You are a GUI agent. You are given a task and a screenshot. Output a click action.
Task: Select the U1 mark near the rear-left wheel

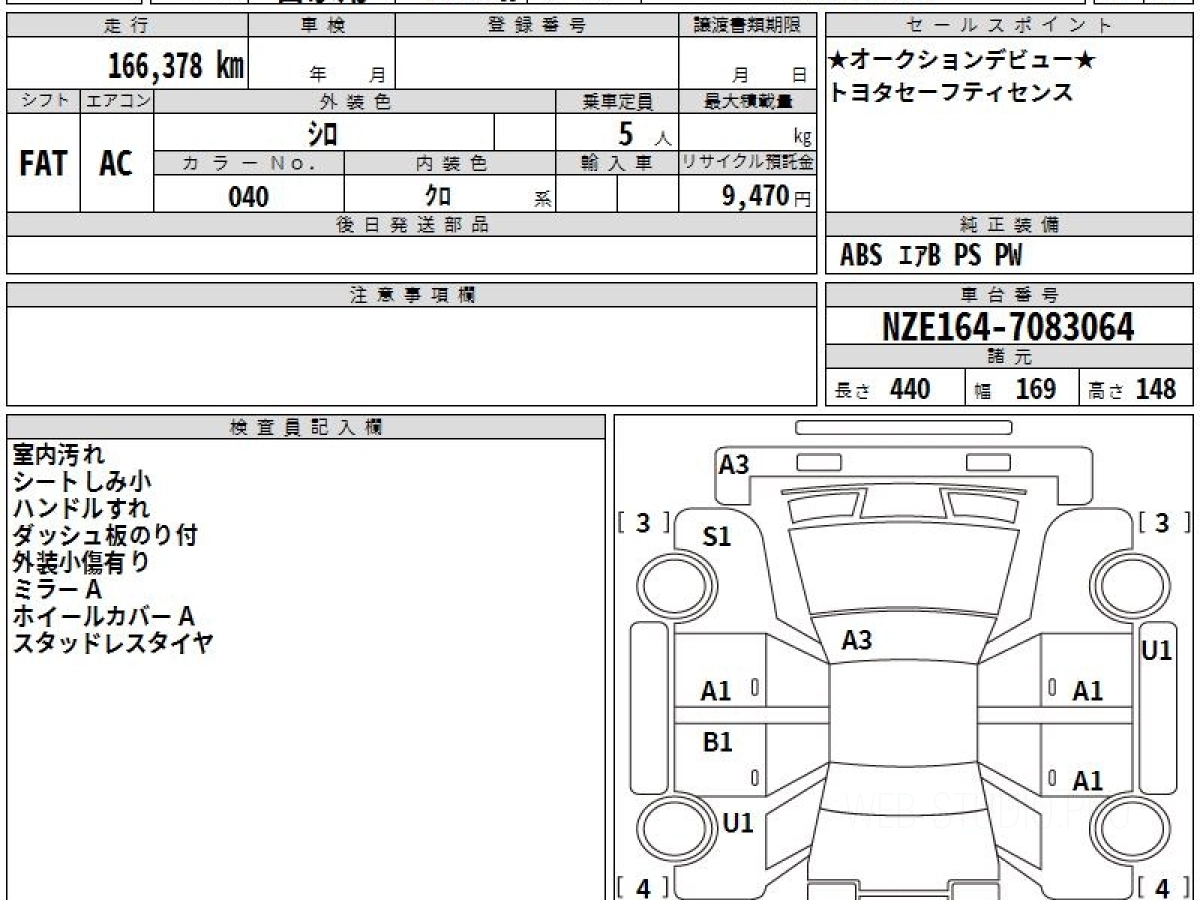tap(738, 823)
